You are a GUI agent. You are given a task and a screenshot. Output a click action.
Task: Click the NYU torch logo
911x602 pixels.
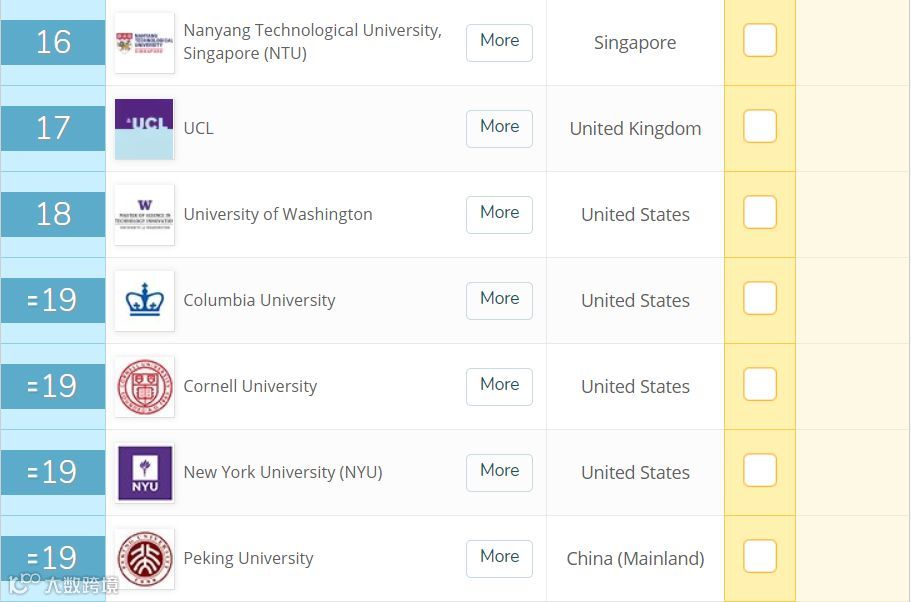[144, 473]
